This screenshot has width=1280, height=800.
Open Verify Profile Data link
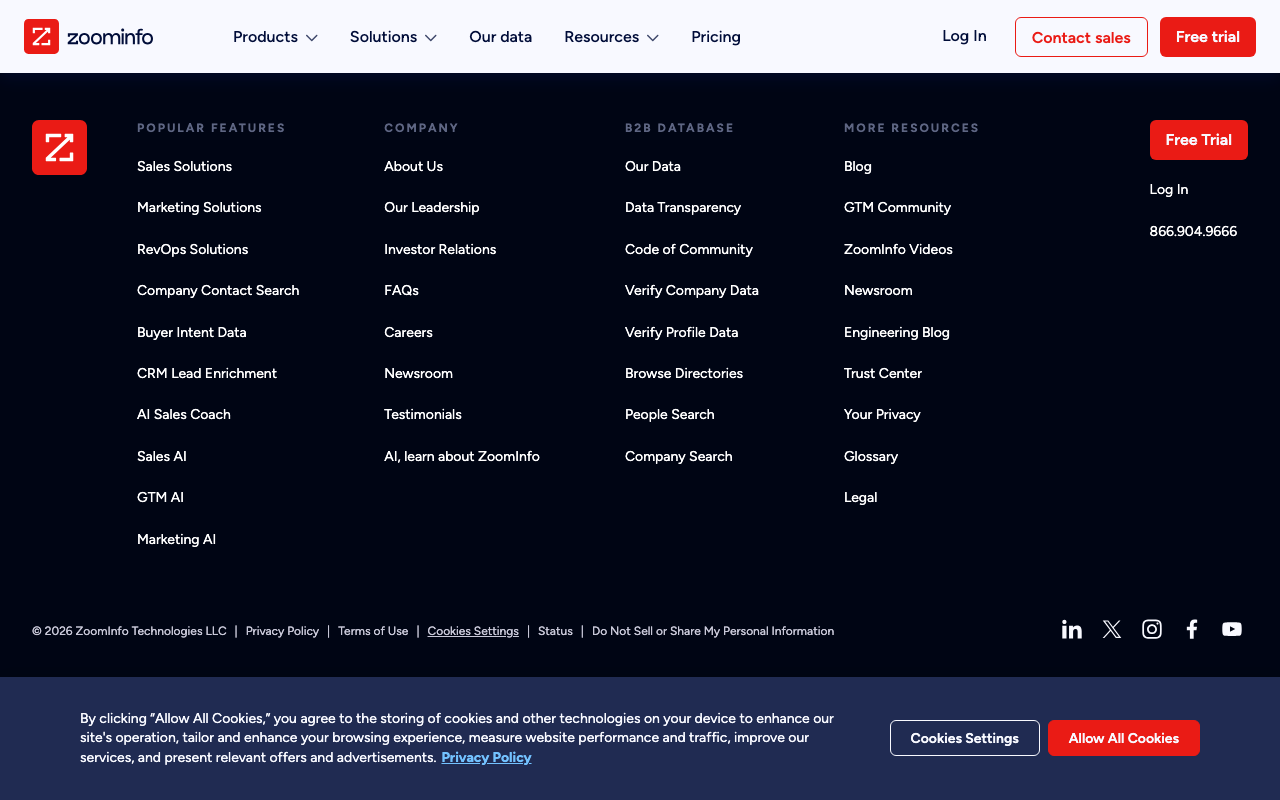pyautogui.click(x=681, y=332)
